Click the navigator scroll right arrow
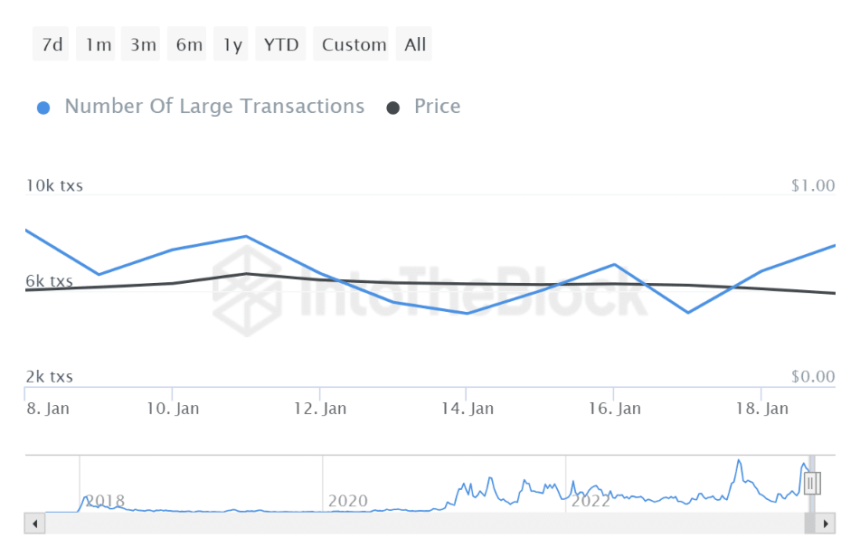860x547 pixels. click(826, 524)
